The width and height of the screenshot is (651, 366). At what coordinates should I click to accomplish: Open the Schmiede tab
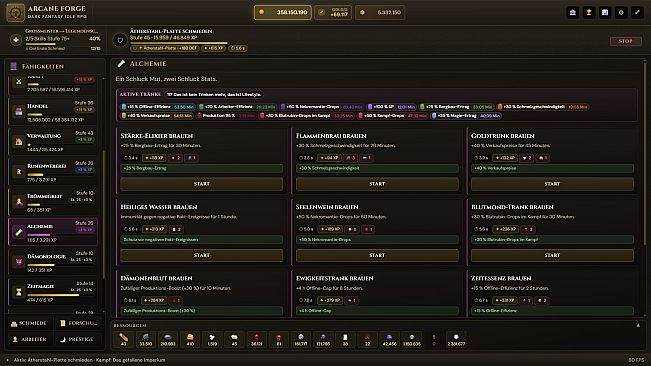(x=29, y=323)
